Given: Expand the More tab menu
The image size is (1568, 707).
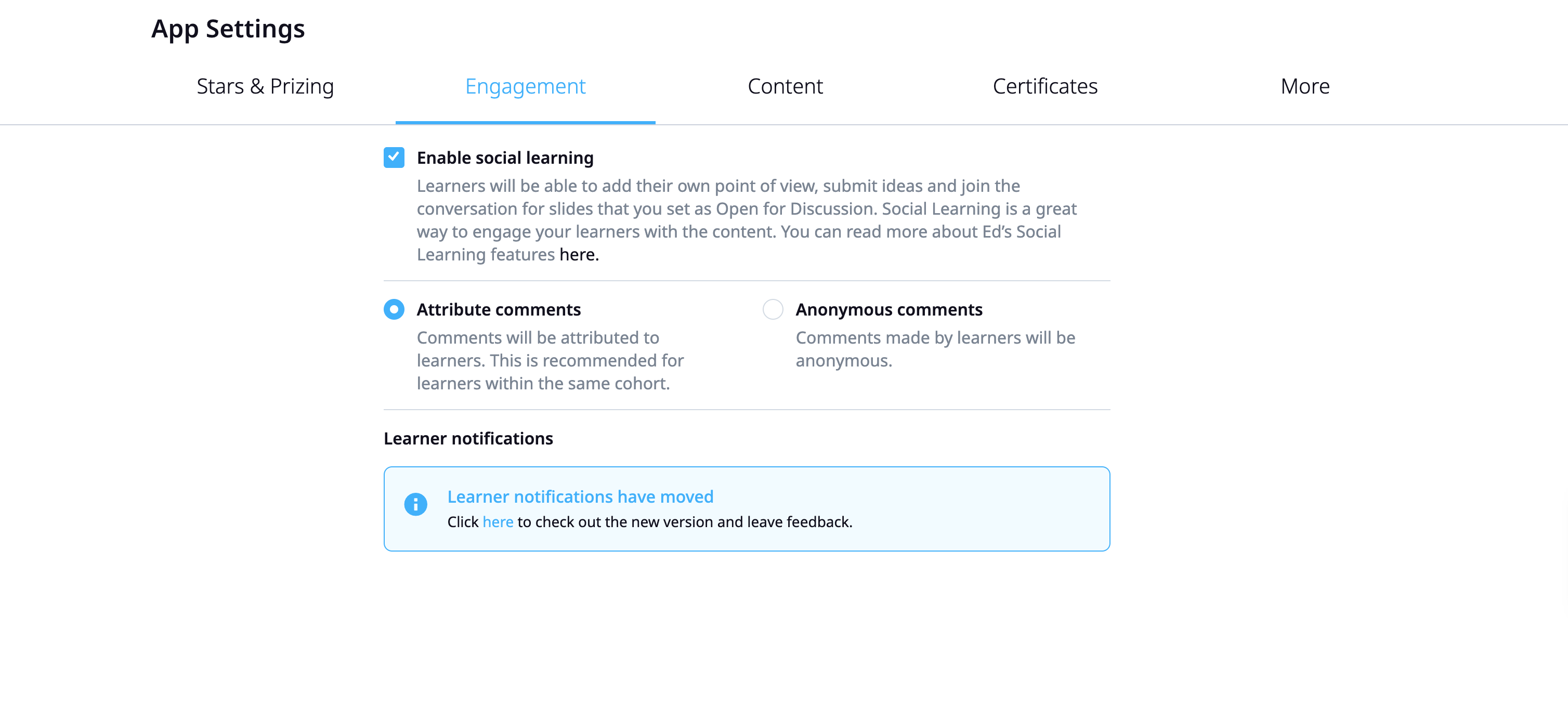Looking at the screenshot, I should click(x=1305, y=86).
